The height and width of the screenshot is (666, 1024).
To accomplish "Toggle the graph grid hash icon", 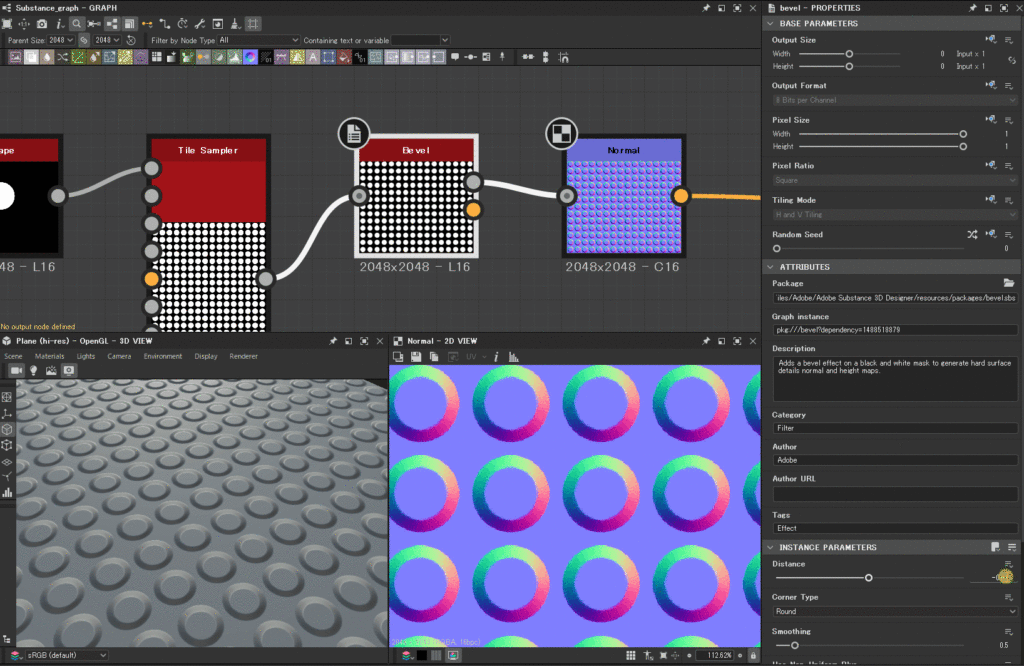I will click(x=253, y=24).
